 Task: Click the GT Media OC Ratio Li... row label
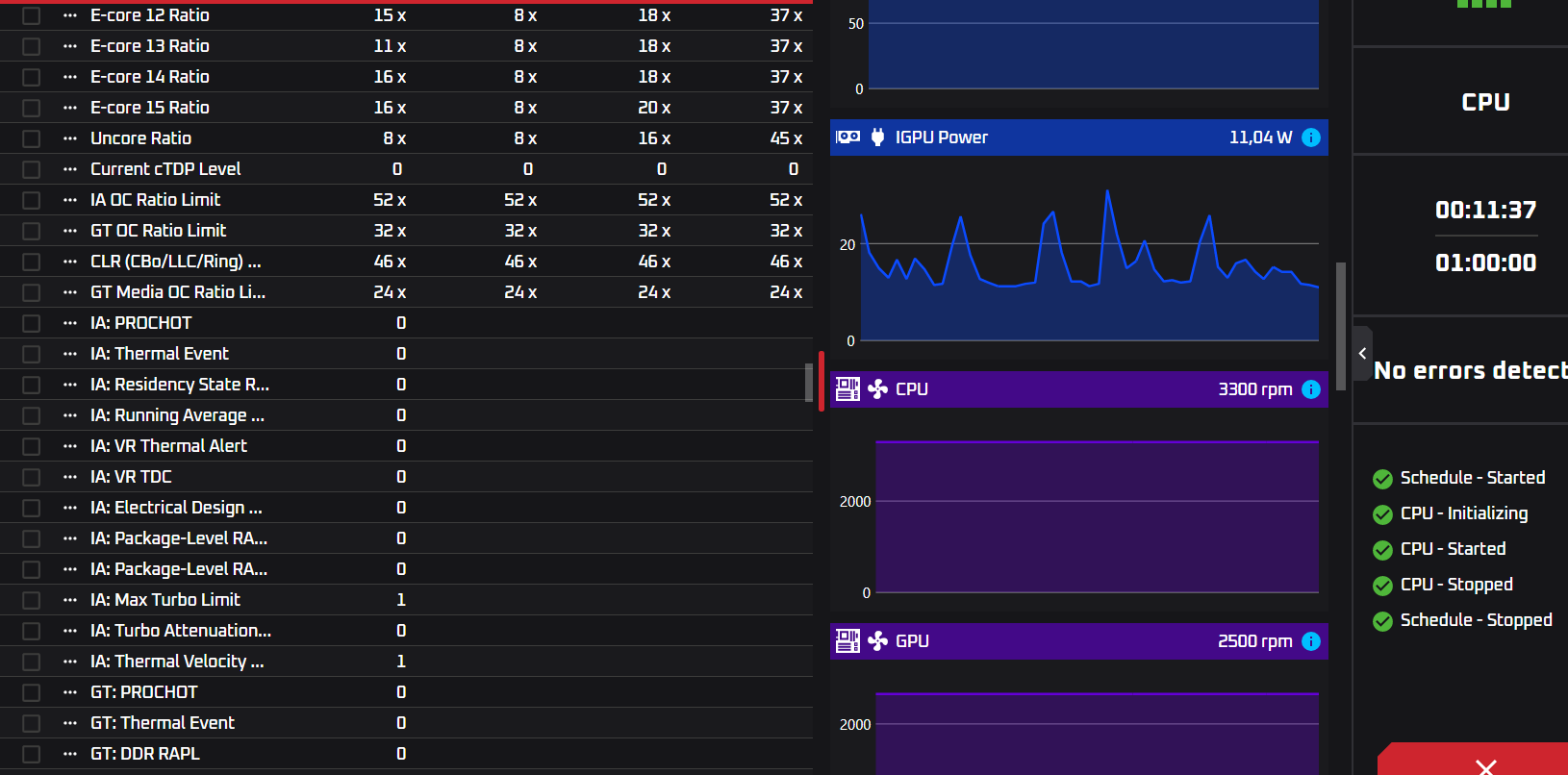tap(178, 292)
